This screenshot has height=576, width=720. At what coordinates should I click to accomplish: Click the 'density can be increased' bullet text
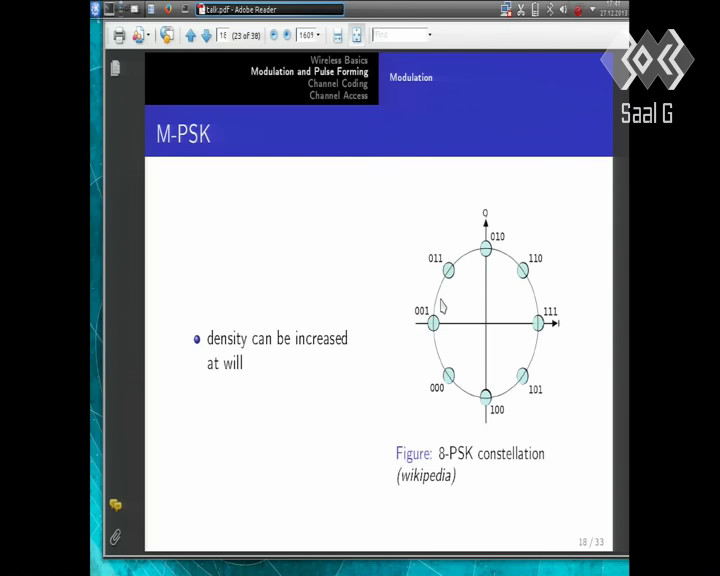tap(277, 339)
